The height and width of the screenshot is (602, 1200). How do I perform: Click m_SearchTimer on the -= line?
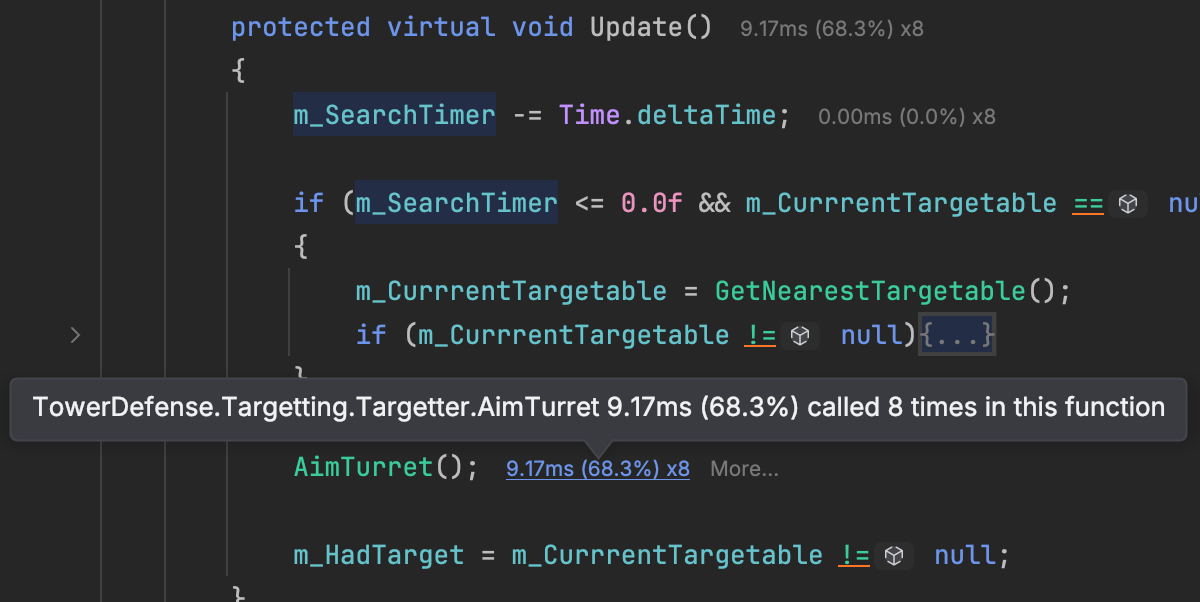[394, 115]
